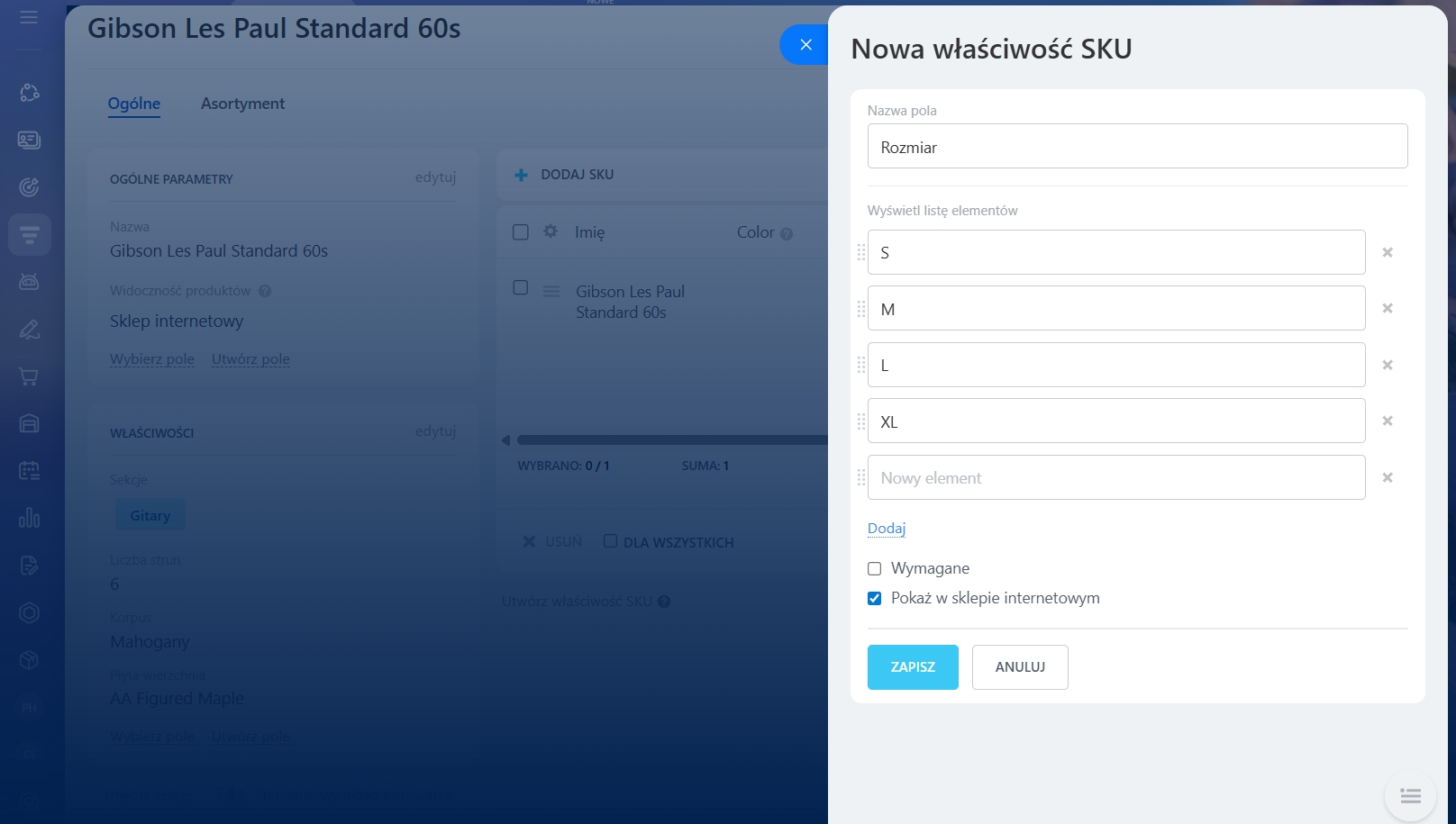Click the S element input field
1456x824 pixels.
1116,252
